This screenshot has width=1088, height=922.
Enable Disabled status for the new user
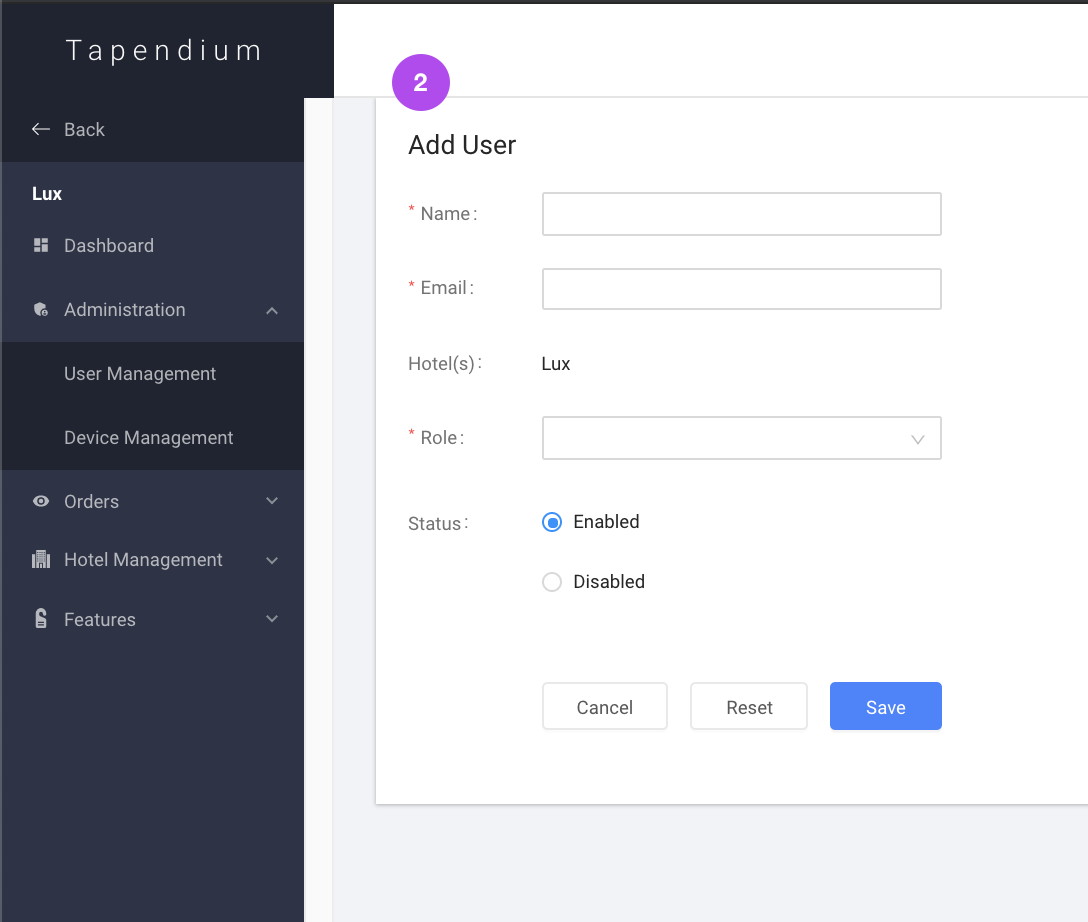pyautogui.click(x=552, y=581)
